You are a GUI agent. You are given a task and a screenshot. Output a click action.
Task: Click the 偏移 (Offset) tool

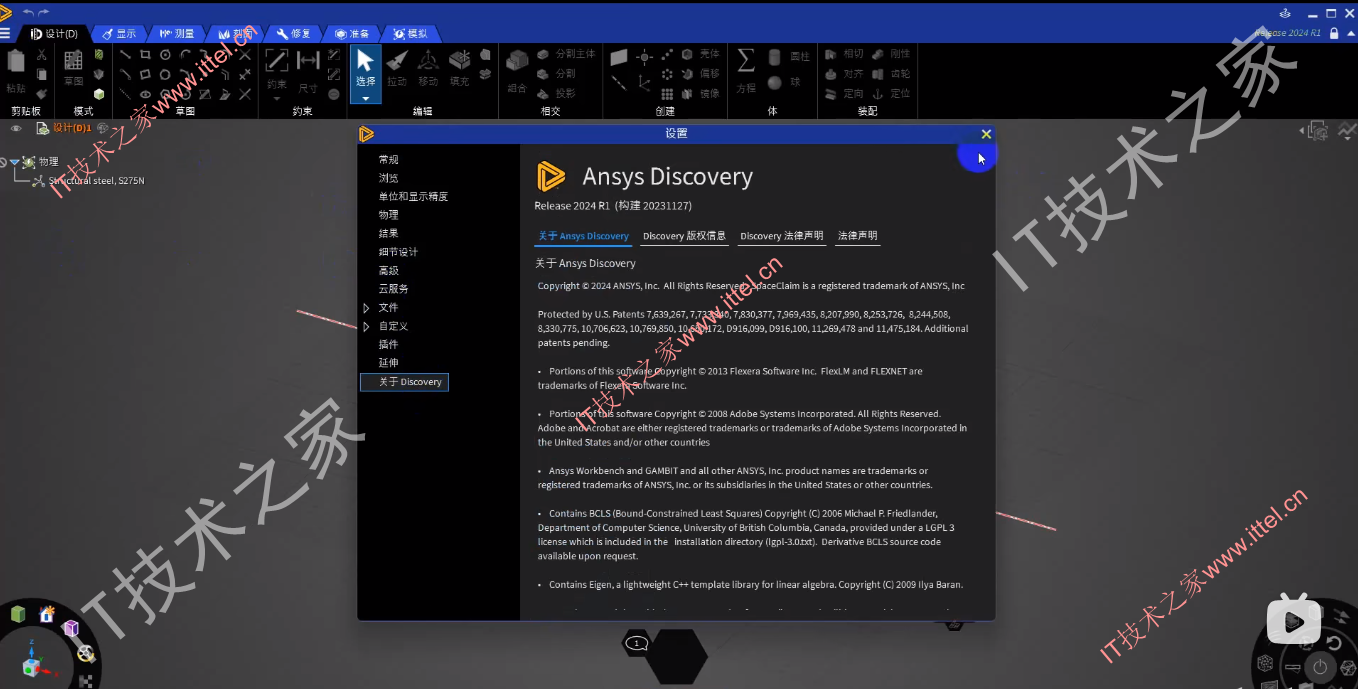click(x=700, y=74)
